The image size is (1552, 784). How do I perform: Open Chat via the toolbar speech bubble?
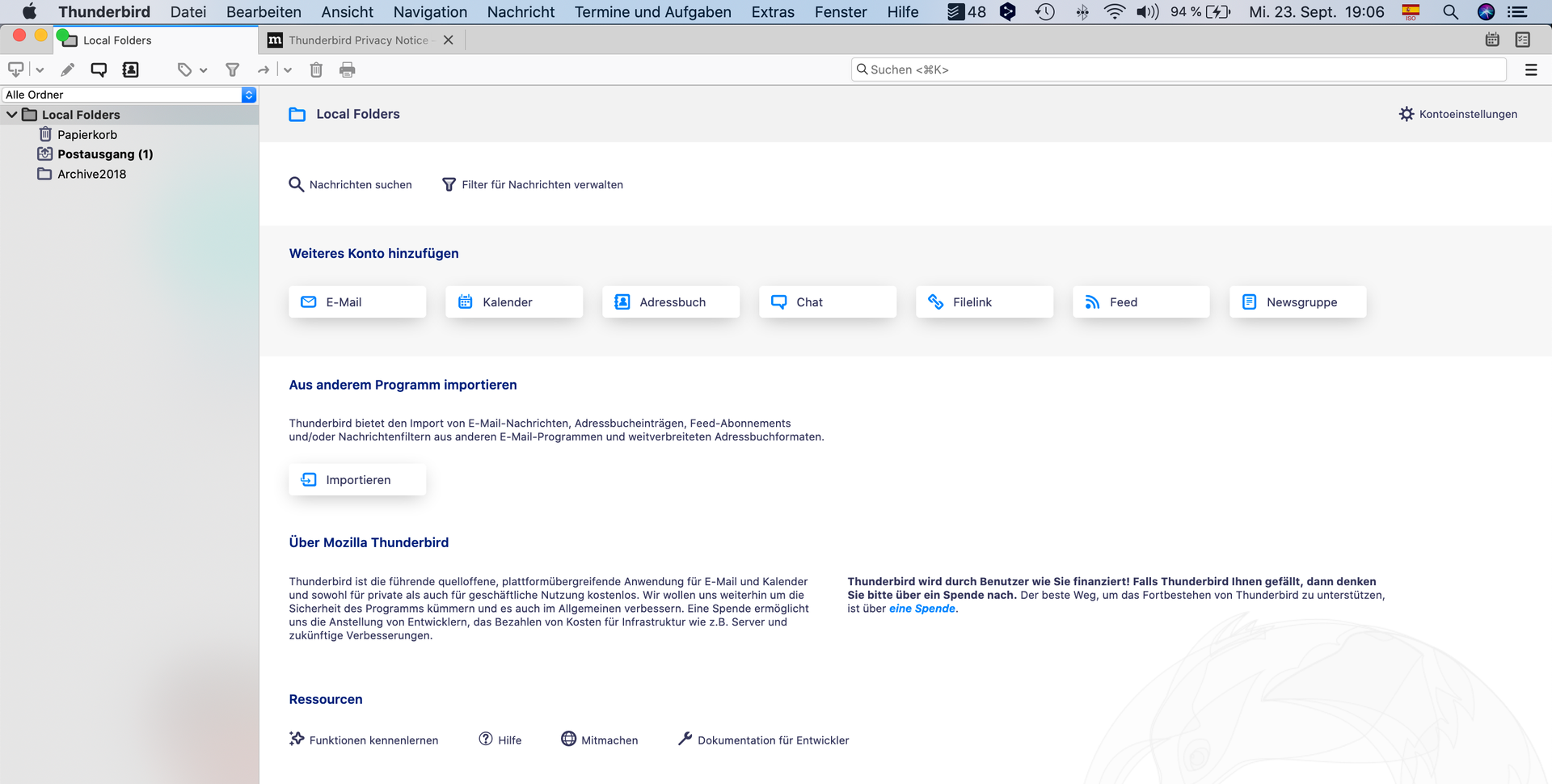[99, 70]
